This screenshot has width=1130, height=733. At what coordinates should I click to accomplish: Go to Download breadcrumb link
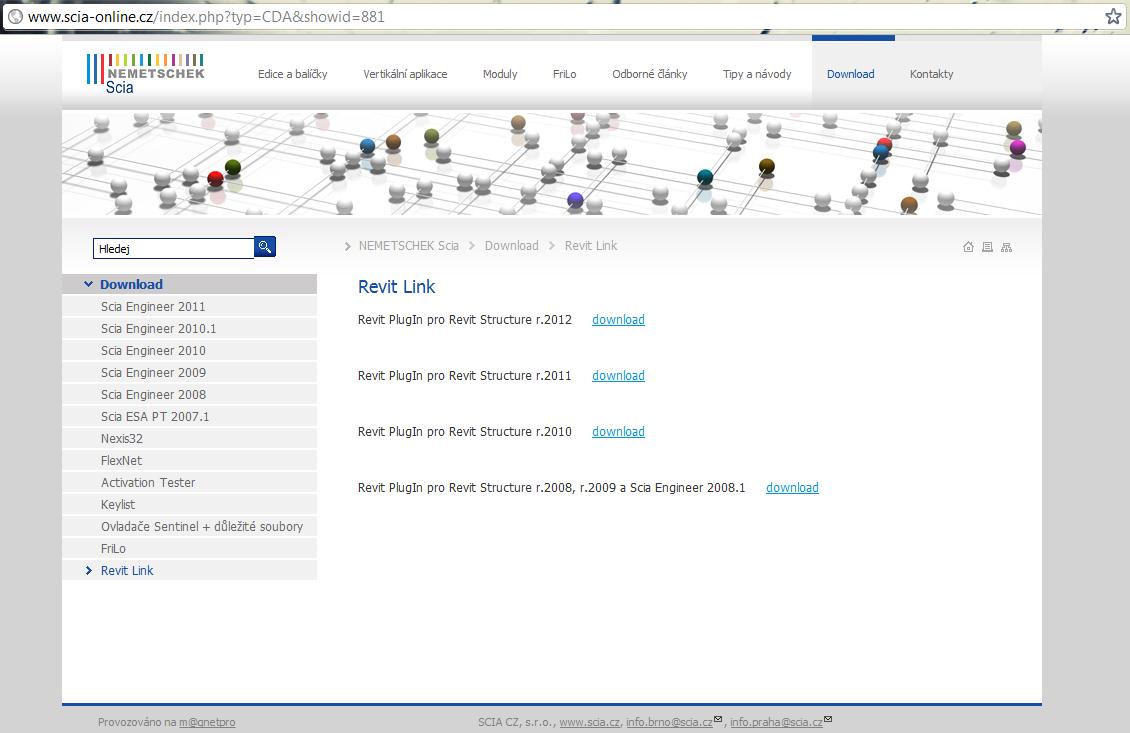(512, 246)
